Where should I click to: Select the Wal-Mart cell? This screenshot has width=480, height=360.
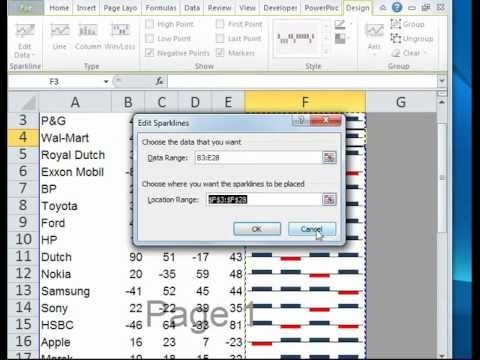(75, 138)
